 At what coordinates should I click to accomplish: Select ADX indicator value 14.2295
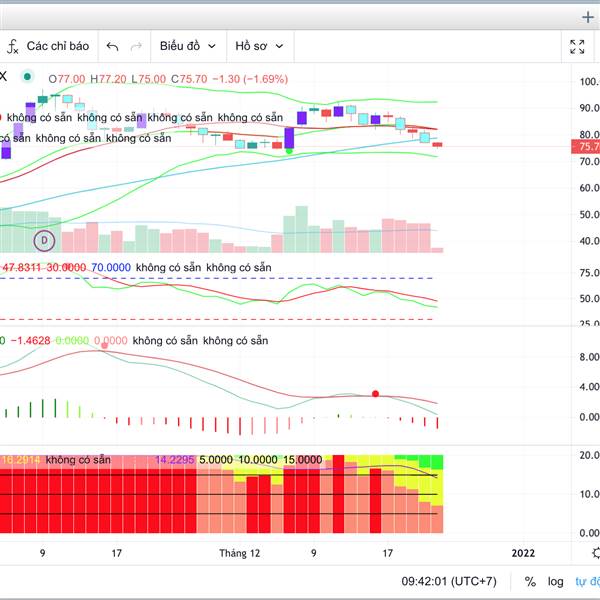pyautogui.click(x=174, y=460)
